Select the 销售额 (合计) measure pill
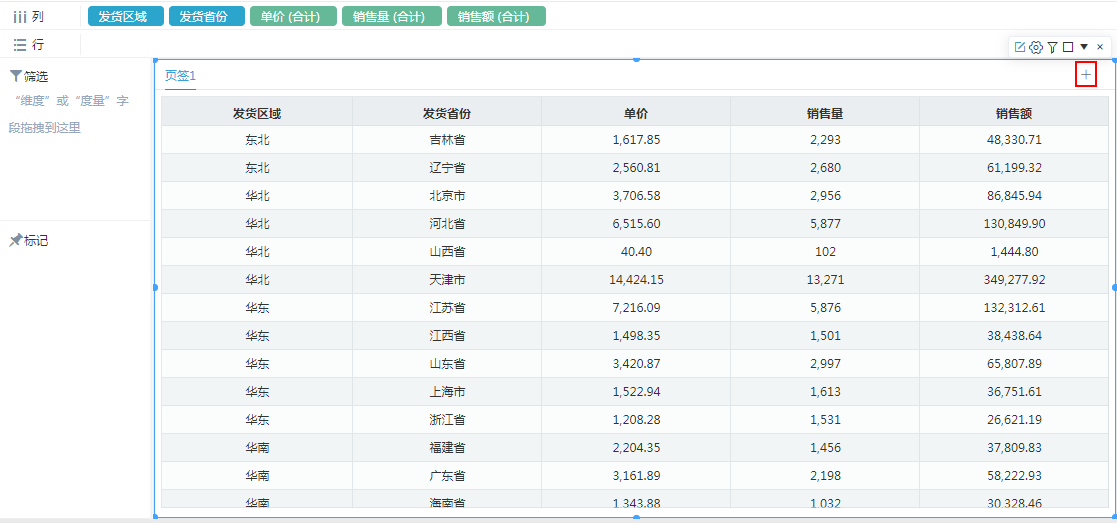This screenshot has width=1117, height=523. 497,16
